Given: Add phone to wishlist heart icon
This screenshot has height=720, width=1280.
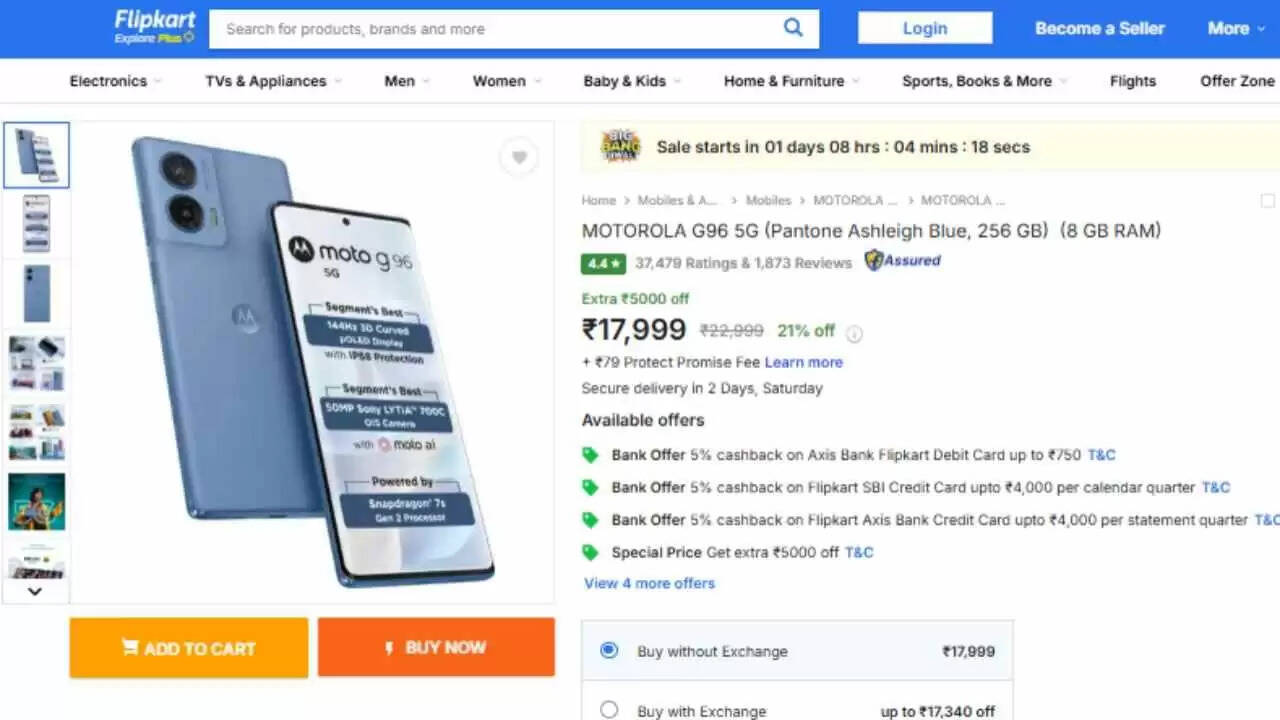Looking at the screenshot, I should point(519,157).
